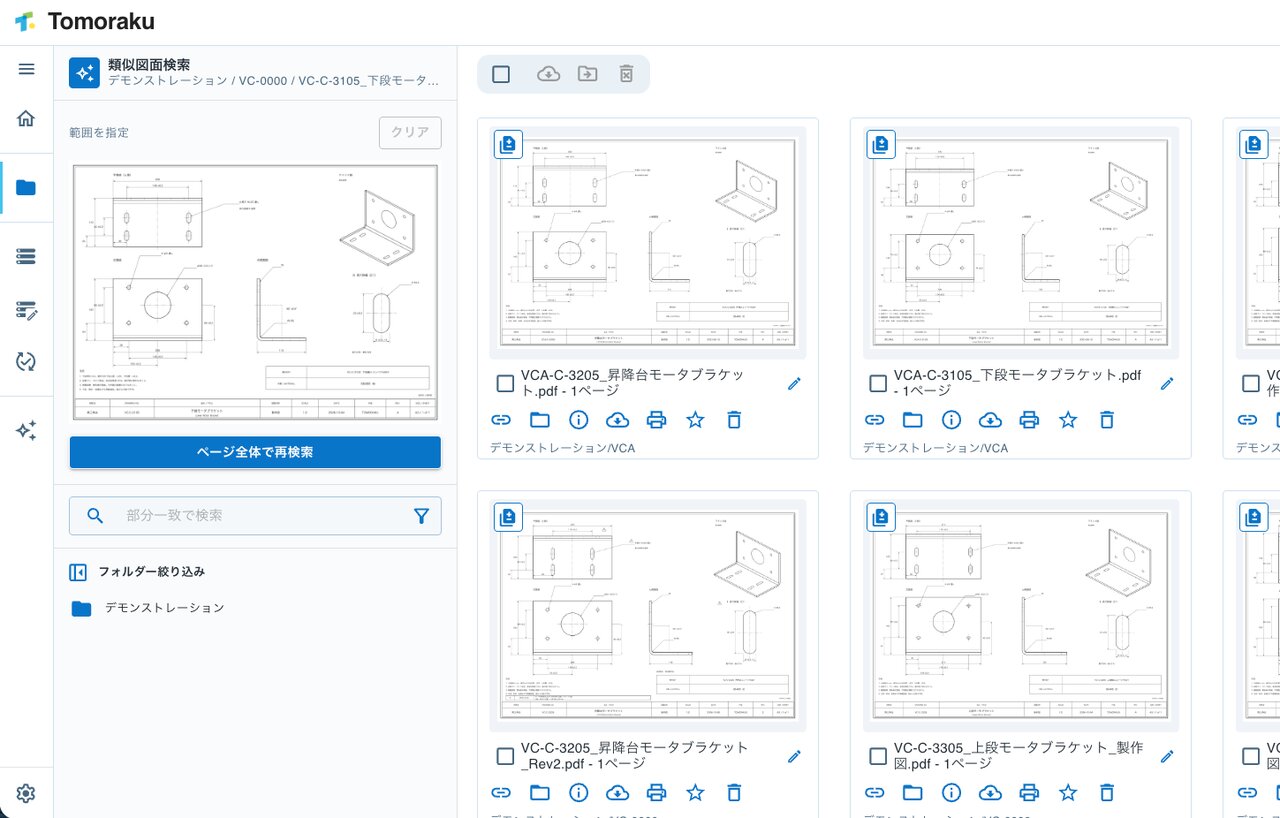Check the VCA-C-3105 下段モータブラケット checkbox
1280x818 pixels.
[878, 383]
